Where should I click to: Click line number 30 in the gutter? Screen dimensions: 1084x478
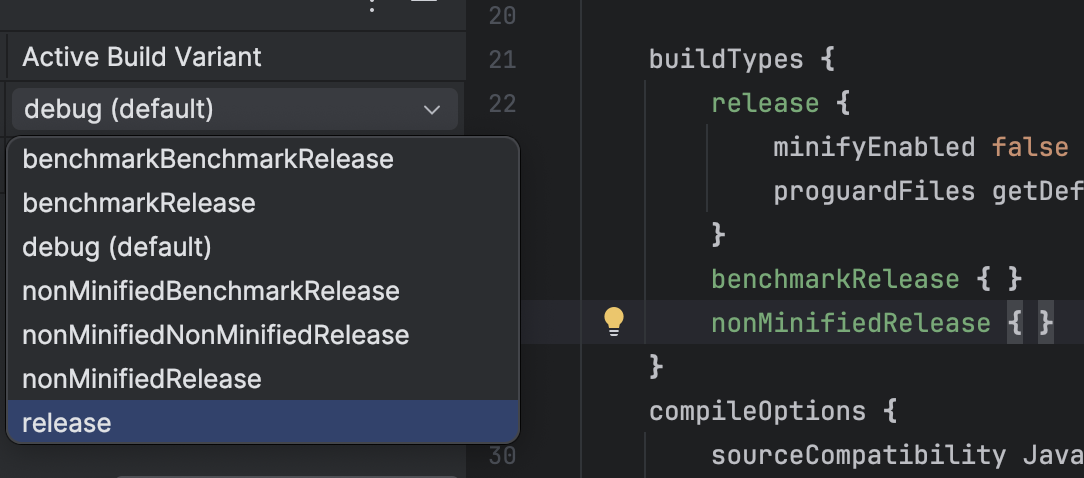click(503, 455)
